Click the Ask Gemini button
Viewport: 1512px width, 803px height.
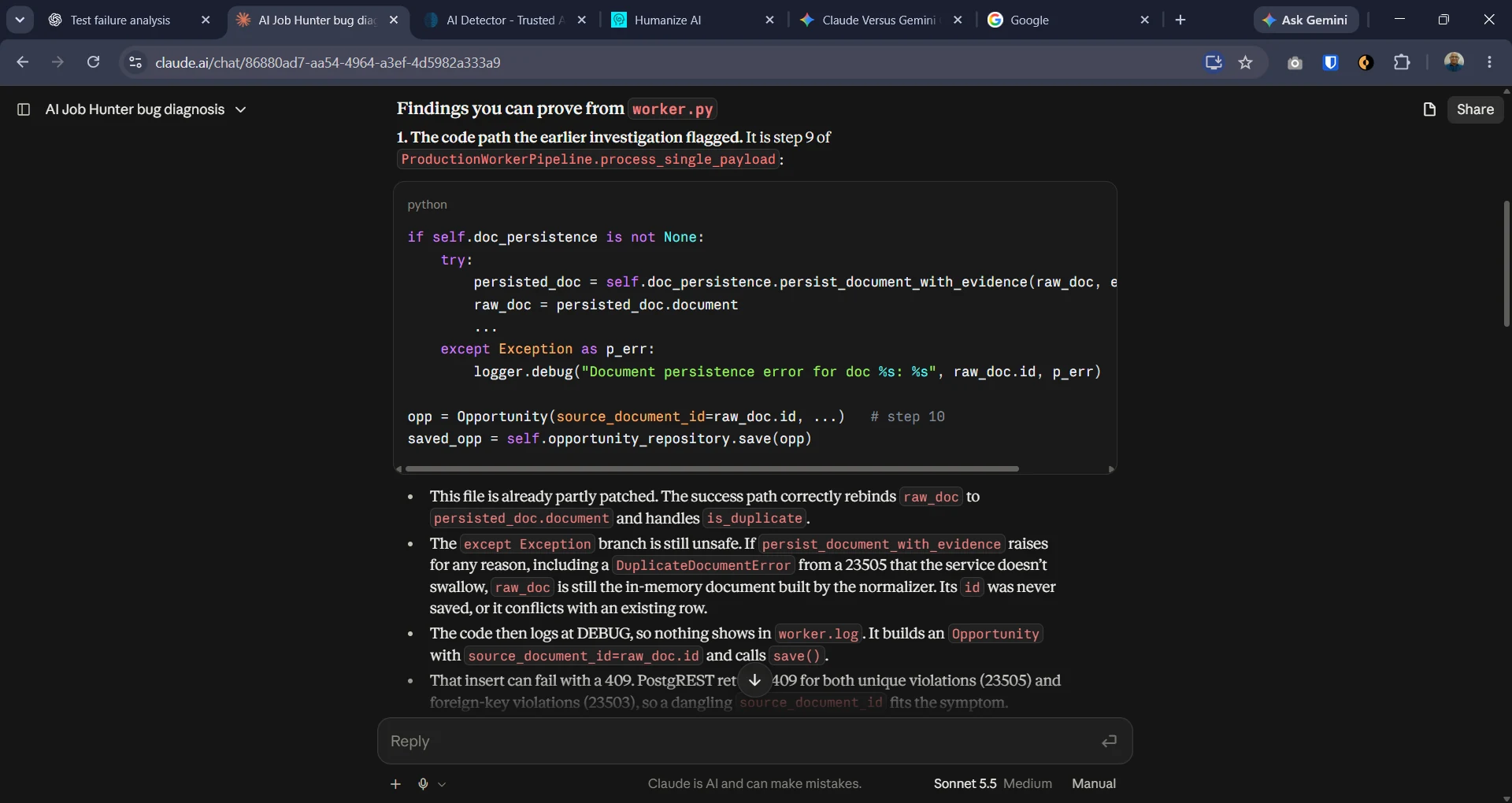coord(1306,20)
